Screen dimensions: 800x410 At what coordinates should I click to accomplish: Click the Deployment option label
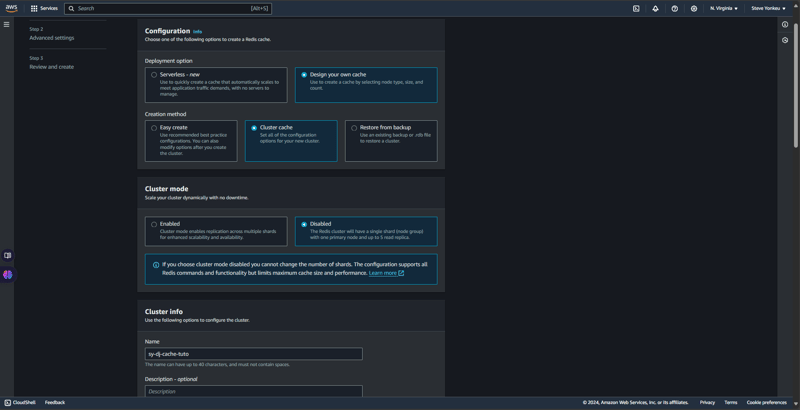[x=168, y=61]
